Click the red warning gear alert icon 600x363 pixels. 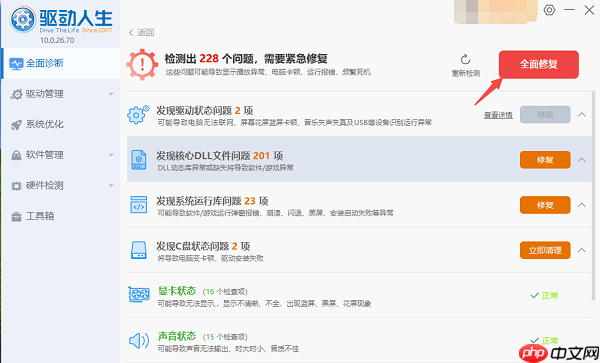coord(142,64)
